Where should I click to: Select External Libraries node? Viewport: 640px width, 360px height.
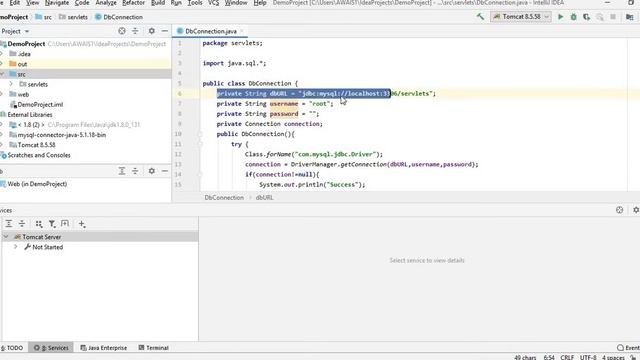click(x=29, y=115)
